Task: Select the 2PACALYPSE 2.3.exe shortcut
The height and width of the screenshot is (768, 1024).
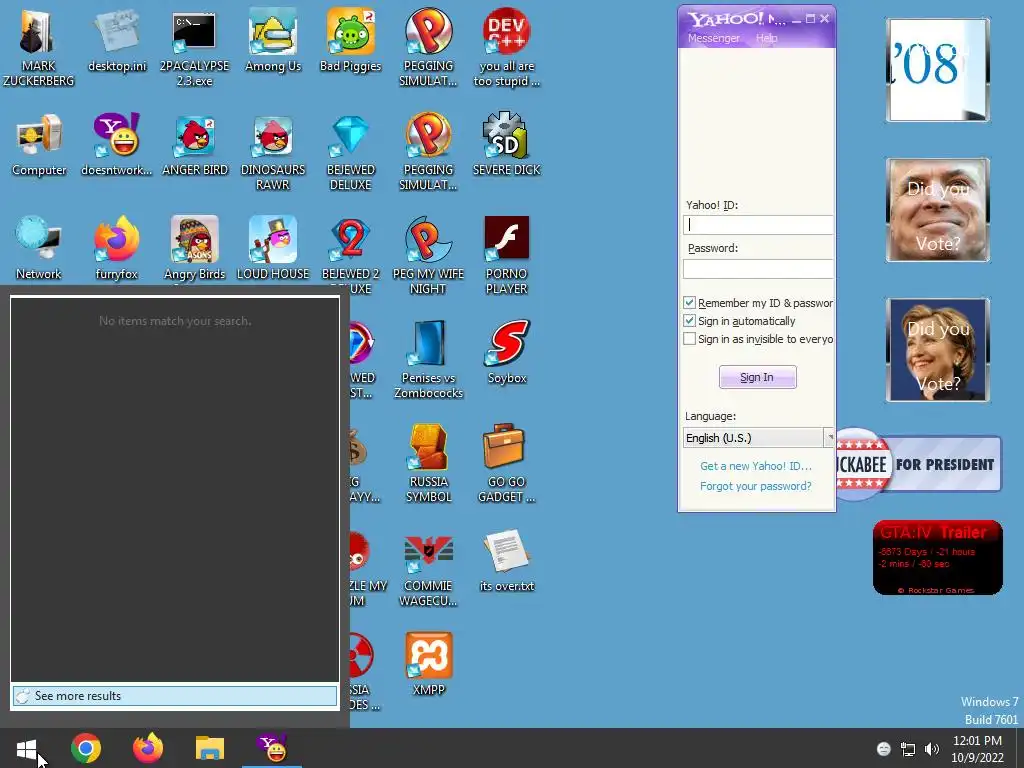Action: coord(195,47)
